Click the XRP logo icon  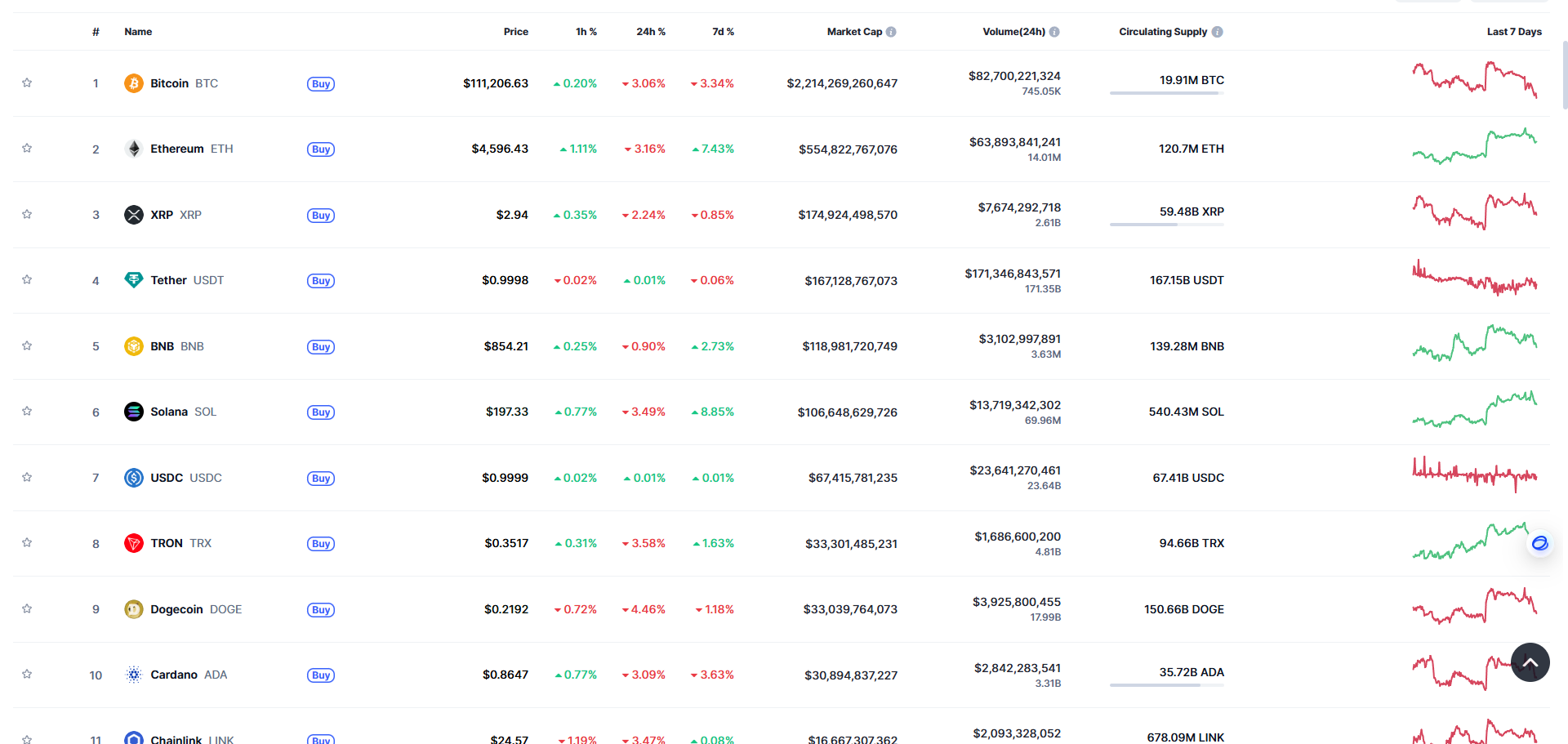pyautogui.click(x=134, y=215)
